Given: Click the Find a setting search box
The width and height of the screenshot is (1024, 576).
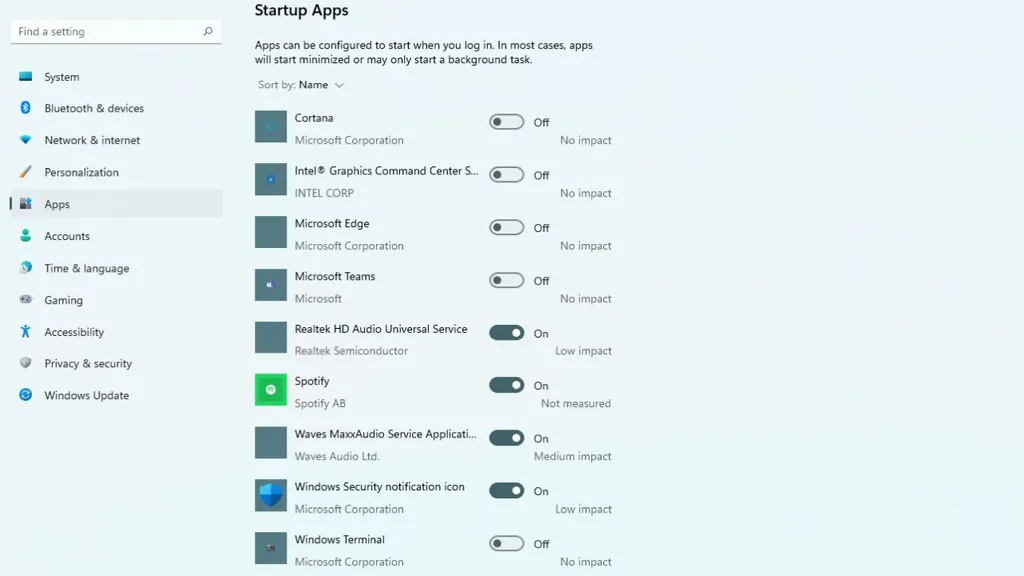Looking at the screenshot, I should (105, 32).
